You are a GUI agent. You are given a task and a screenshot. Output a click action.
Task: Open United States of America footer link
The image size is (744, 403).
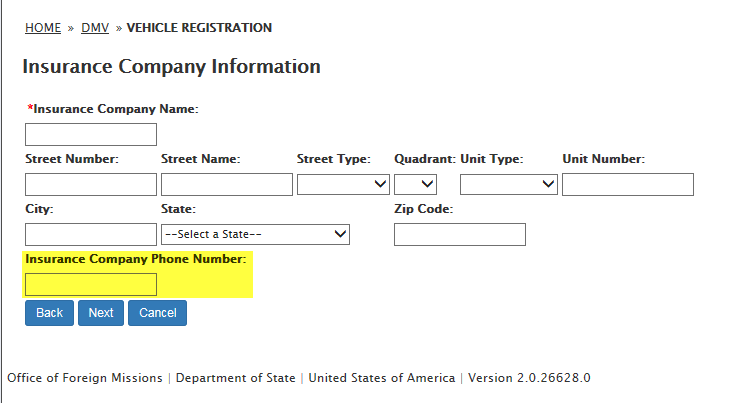(x=383, y=378)
